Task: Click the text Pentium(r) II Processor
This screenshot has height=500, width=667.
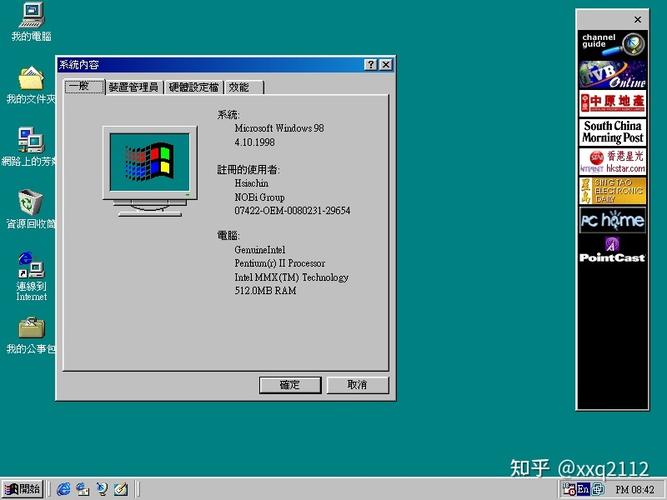Action: click(x=280, y=263)
